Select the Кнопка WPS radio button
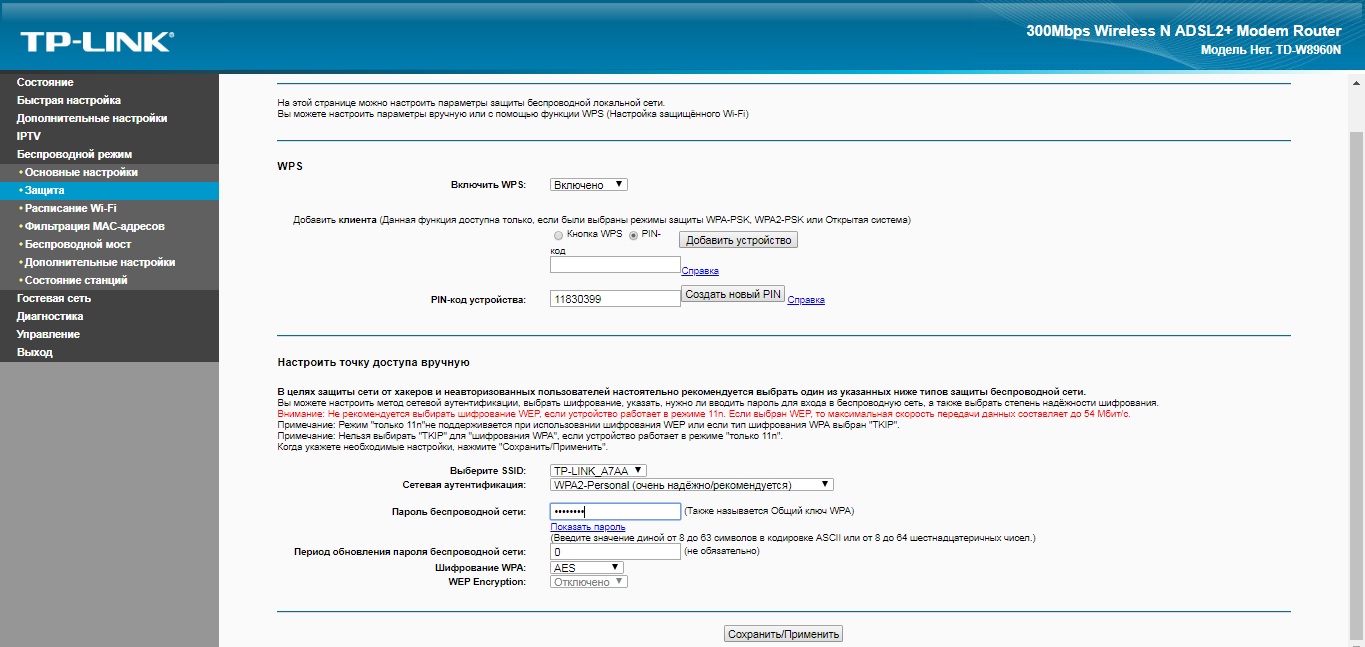This screenshot has width=1365, height=647. (x=557, y=234)
